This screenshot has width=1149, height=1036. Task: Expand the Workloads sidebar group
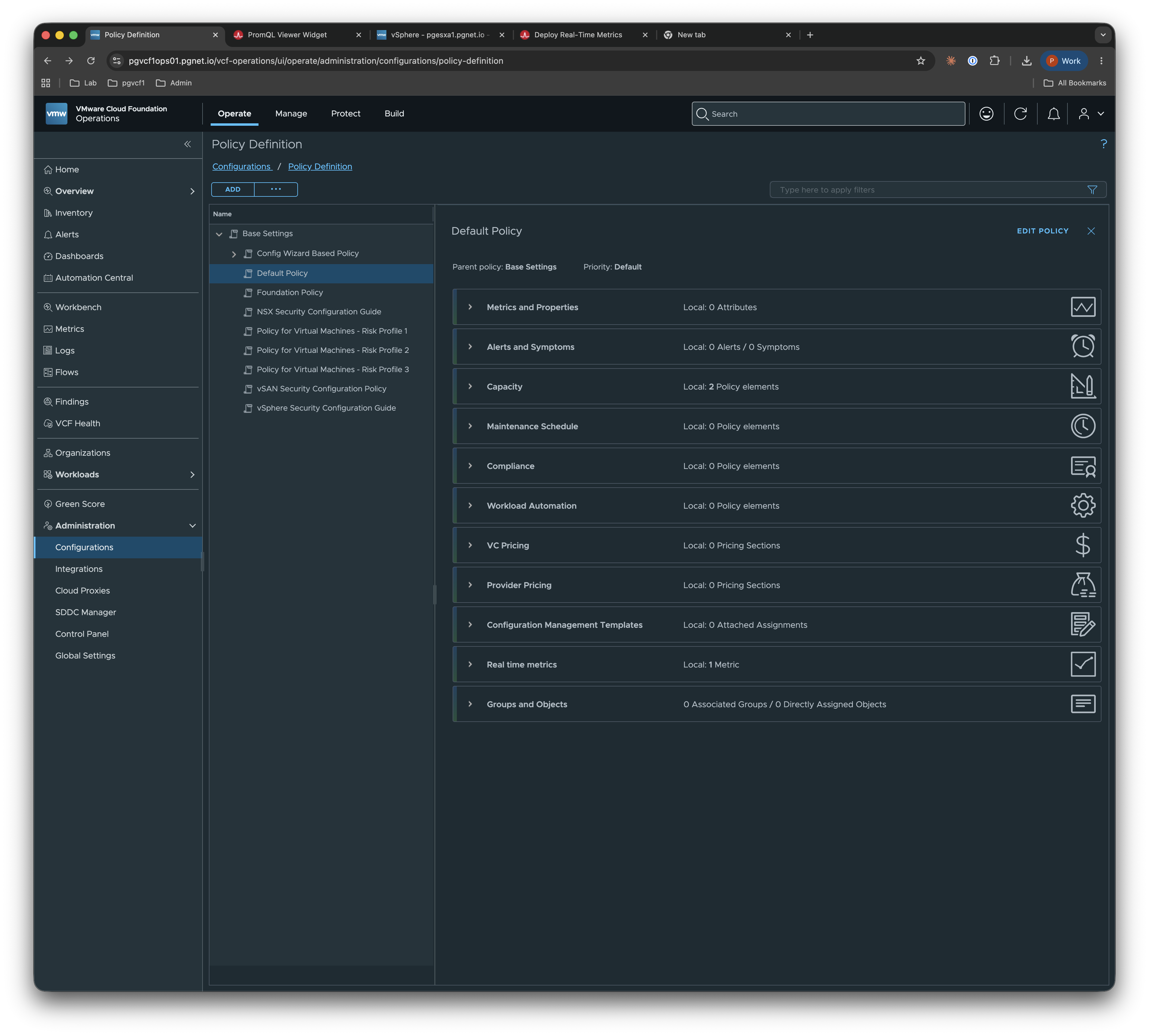(x=192, y=475)
